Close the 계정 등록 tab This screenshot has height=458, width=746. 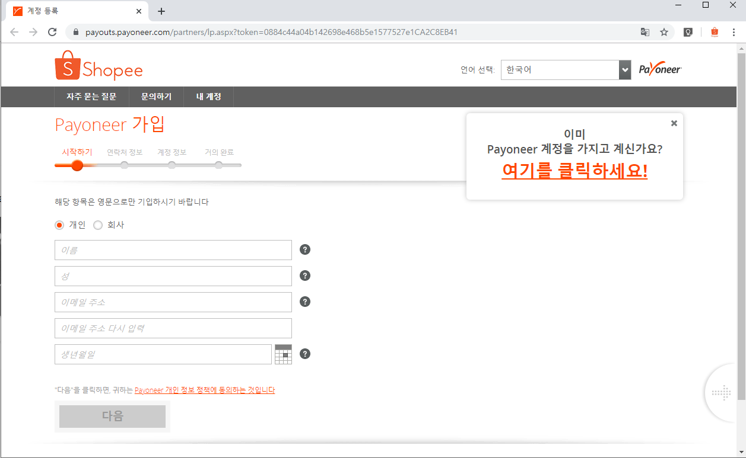(x=138, y=11)
